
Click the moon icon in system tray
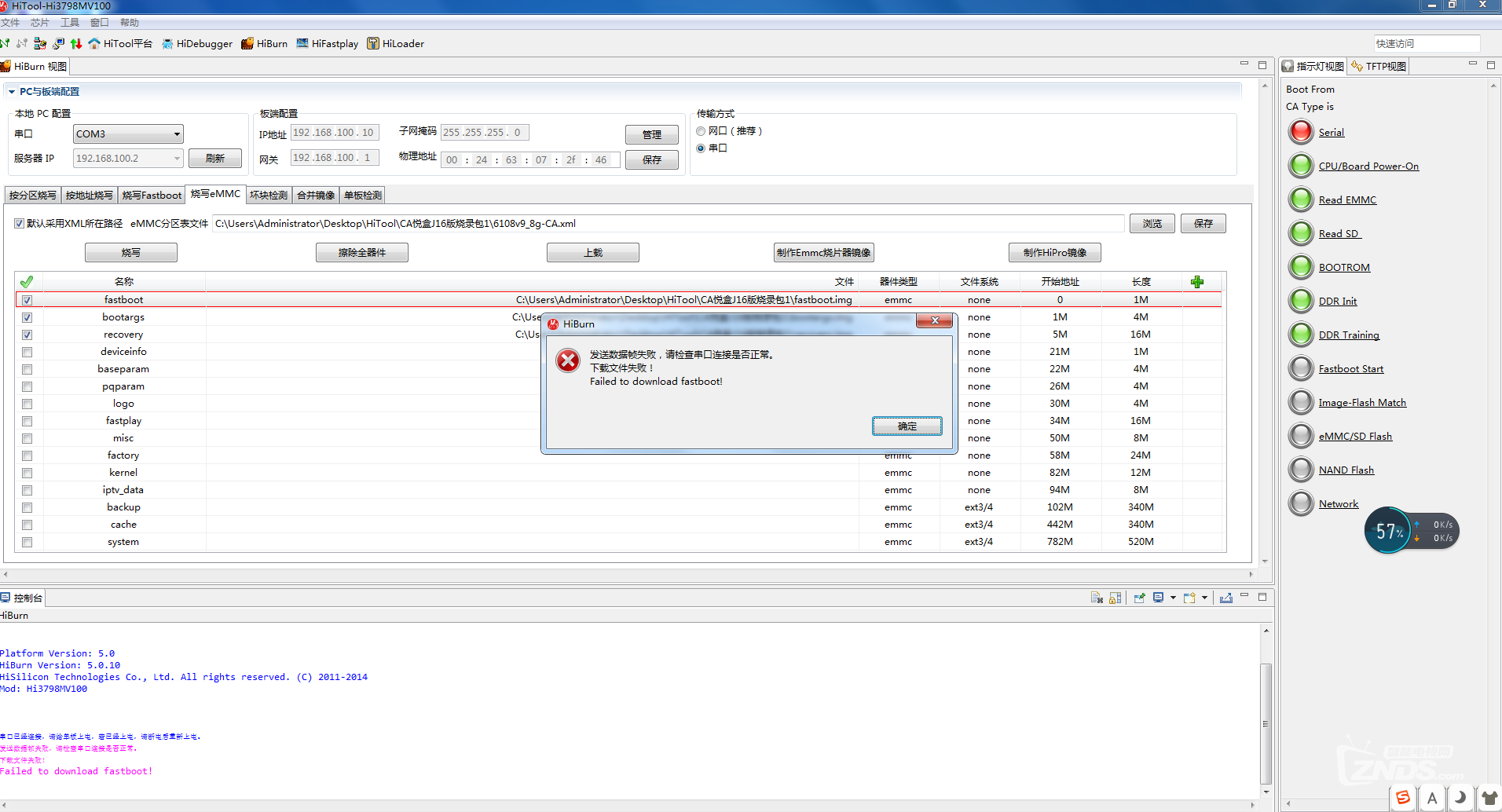point(1460,798)
